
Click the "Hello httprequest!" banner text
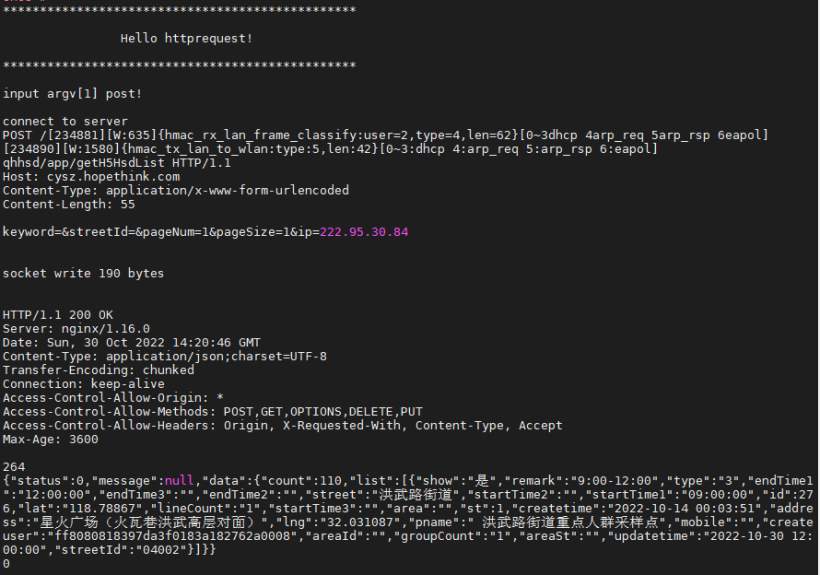pyautogui.click(x=186, y=38)
